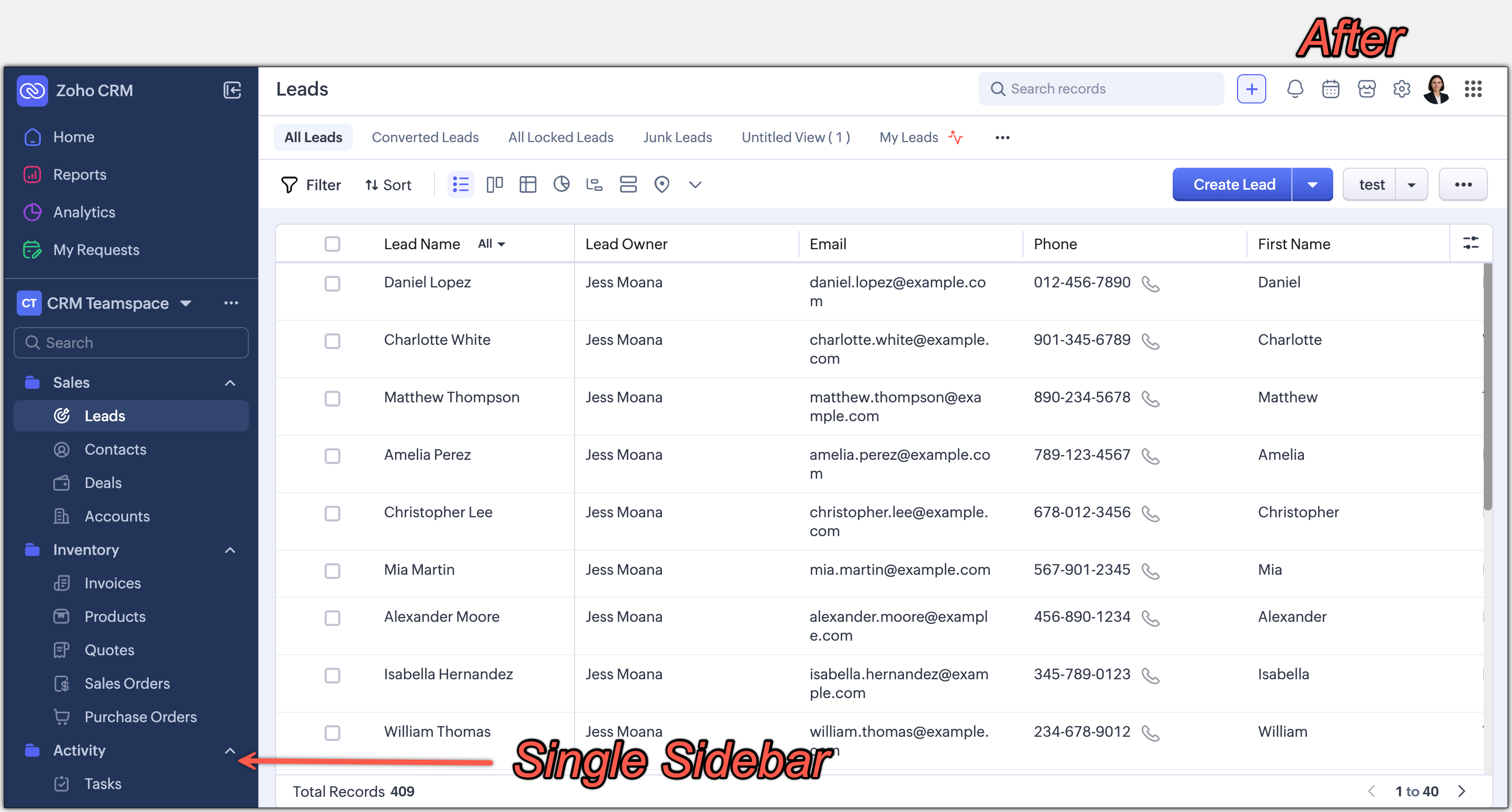
Task: Open the Matthew Thompson lead record
Action: tap(451, 397)
